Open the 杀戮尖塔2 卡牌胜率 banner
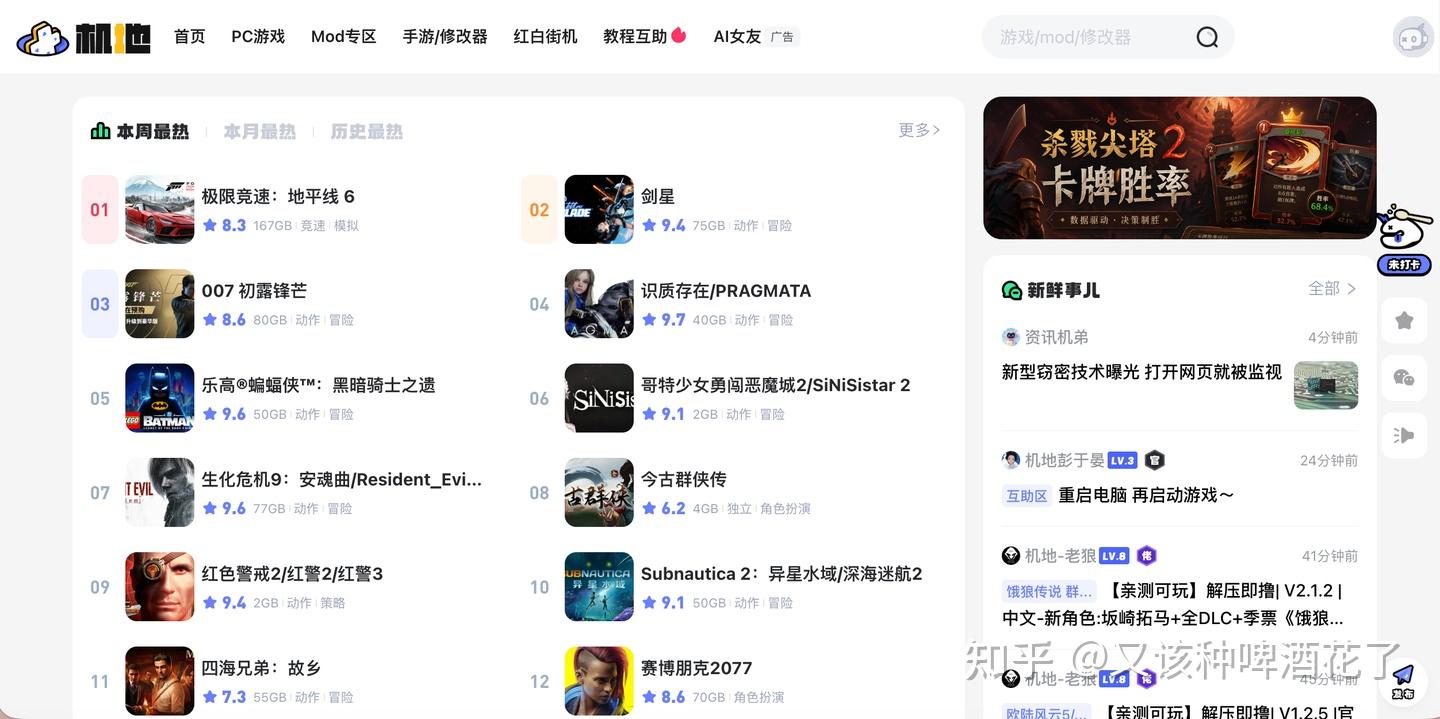The width and height of the screenshot is (1440, 719). tap(1180, 168)
